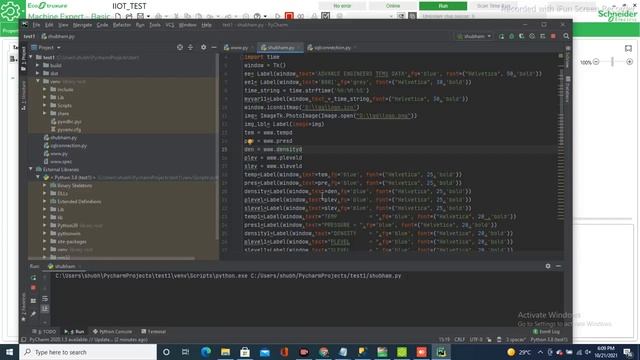Open Cortana circle on taskbar

point(166,352)
